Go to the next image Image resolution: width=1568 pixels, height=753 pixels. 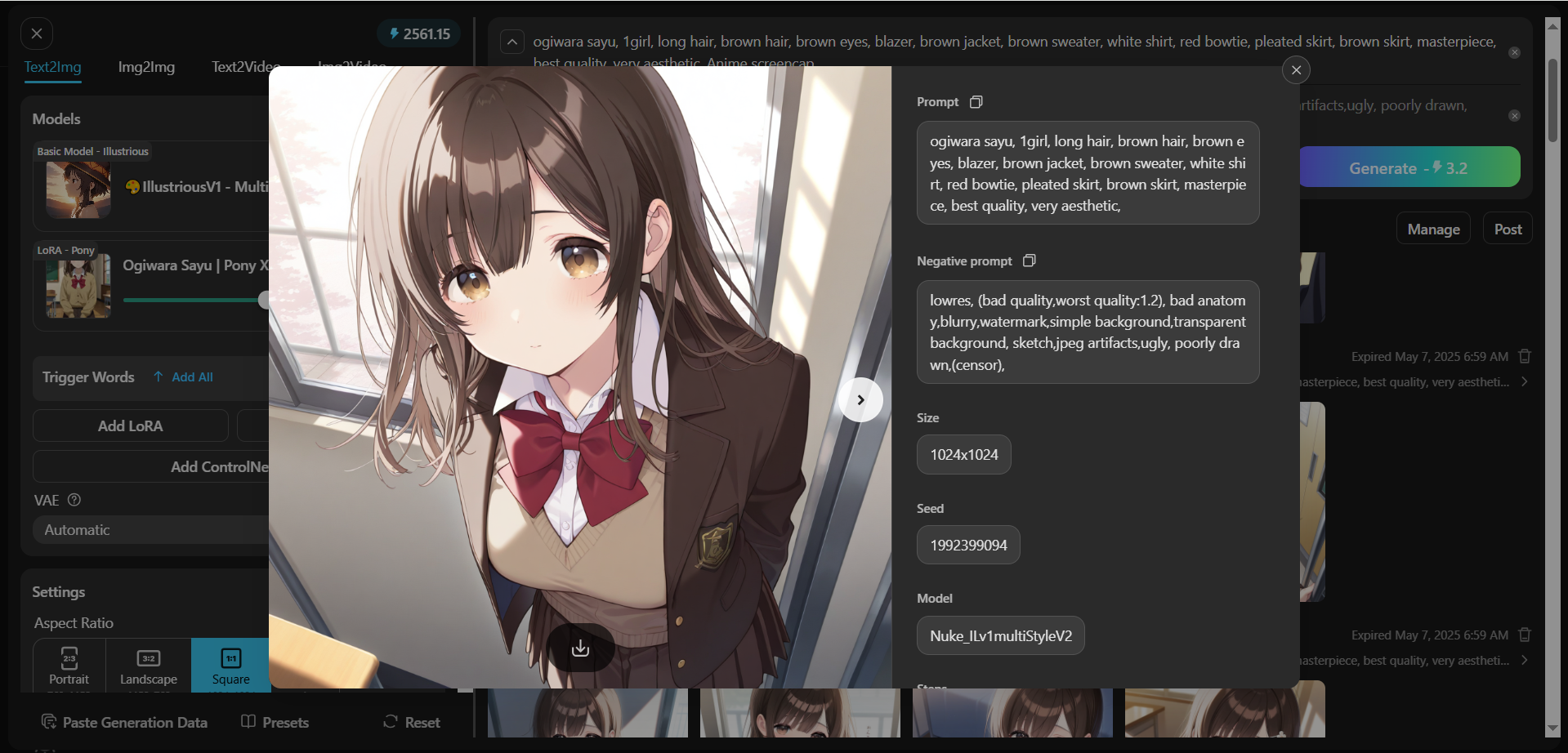coord(860,399)
